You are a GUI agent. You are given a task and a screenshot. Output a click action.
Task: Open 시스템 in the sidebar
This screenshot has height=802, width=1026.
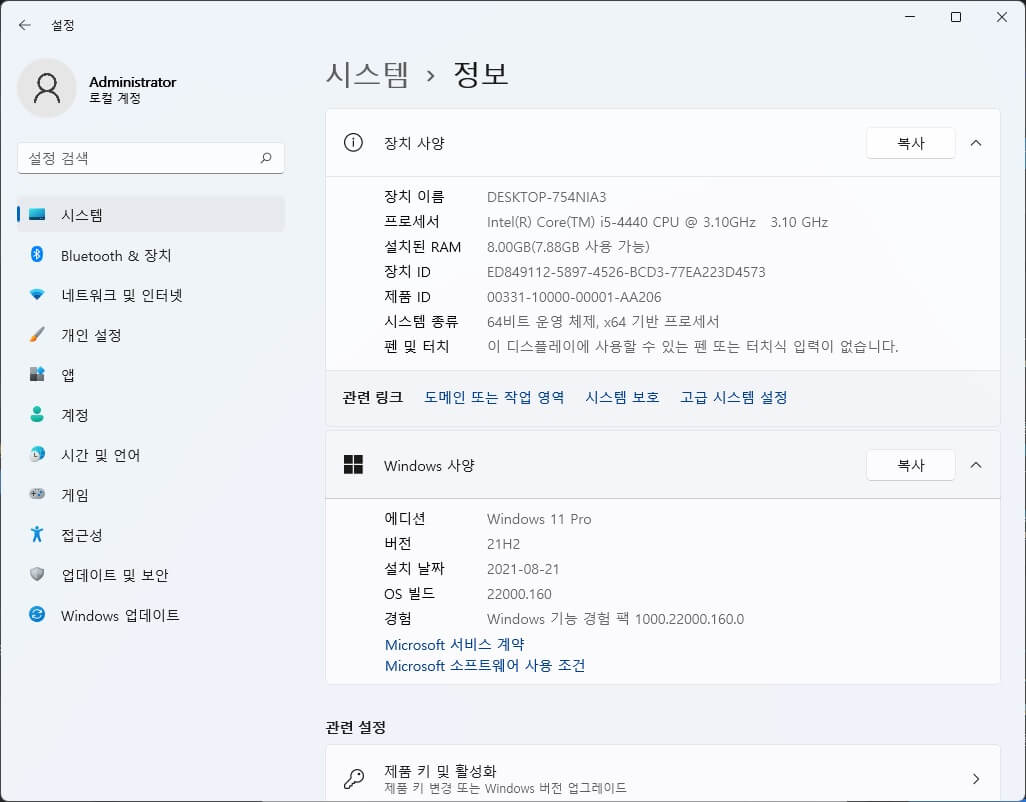151,215
